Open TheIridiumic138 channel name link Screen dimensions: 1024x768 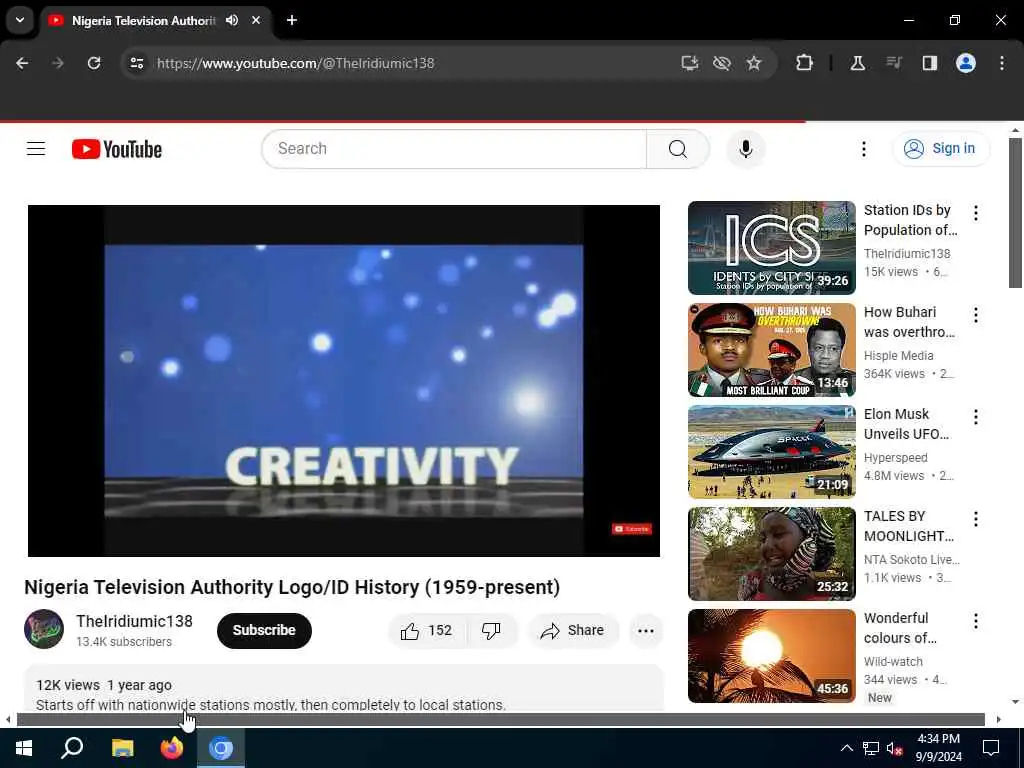[135, 621]
